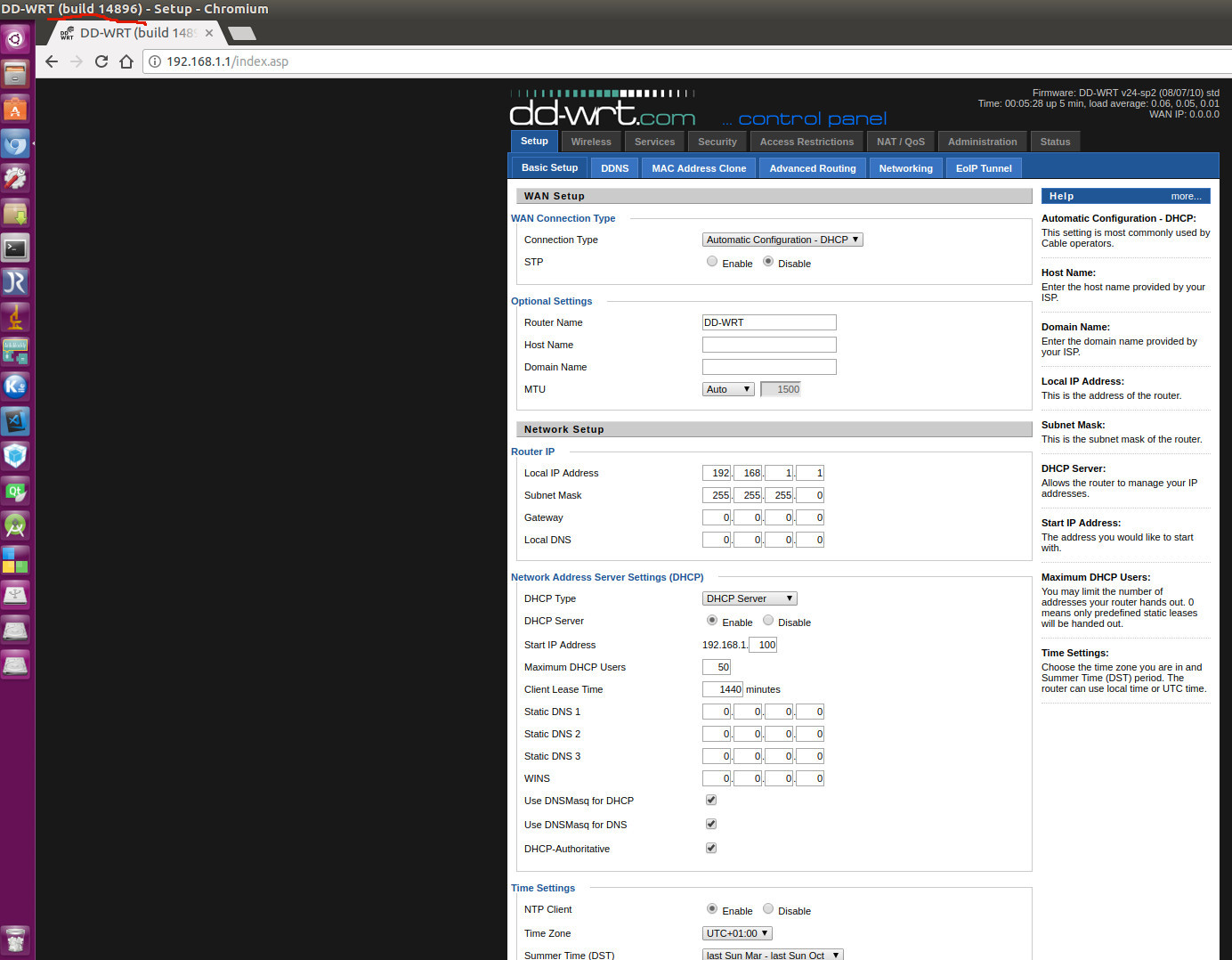Go to Advanced Routing sub-tab
The width and height of the screenshot is (1232, 960).
pyautogui.click(x=813, y=168)
